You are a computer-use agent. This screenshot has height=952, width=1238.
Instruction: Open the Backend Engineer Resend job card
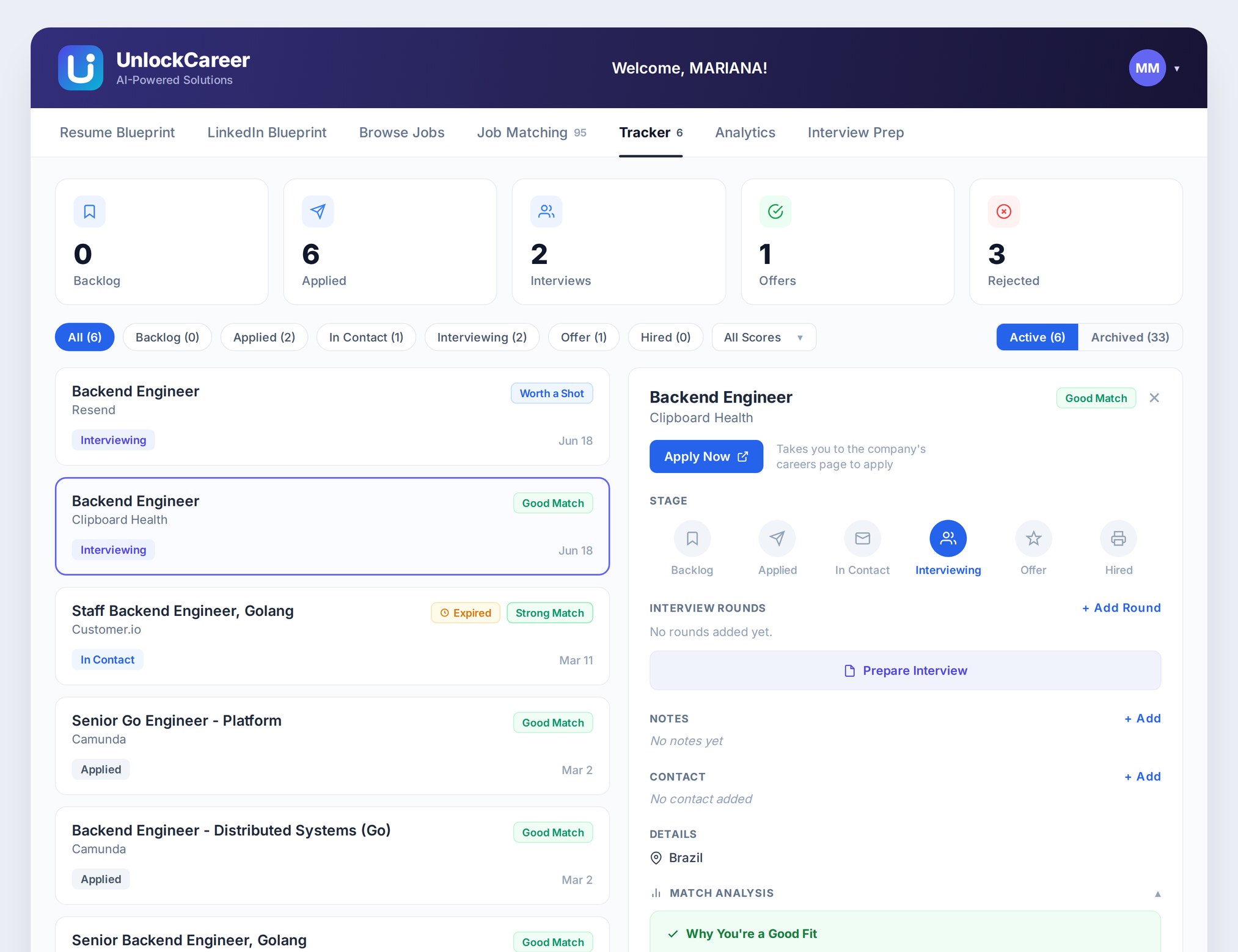tap(332, 417)
